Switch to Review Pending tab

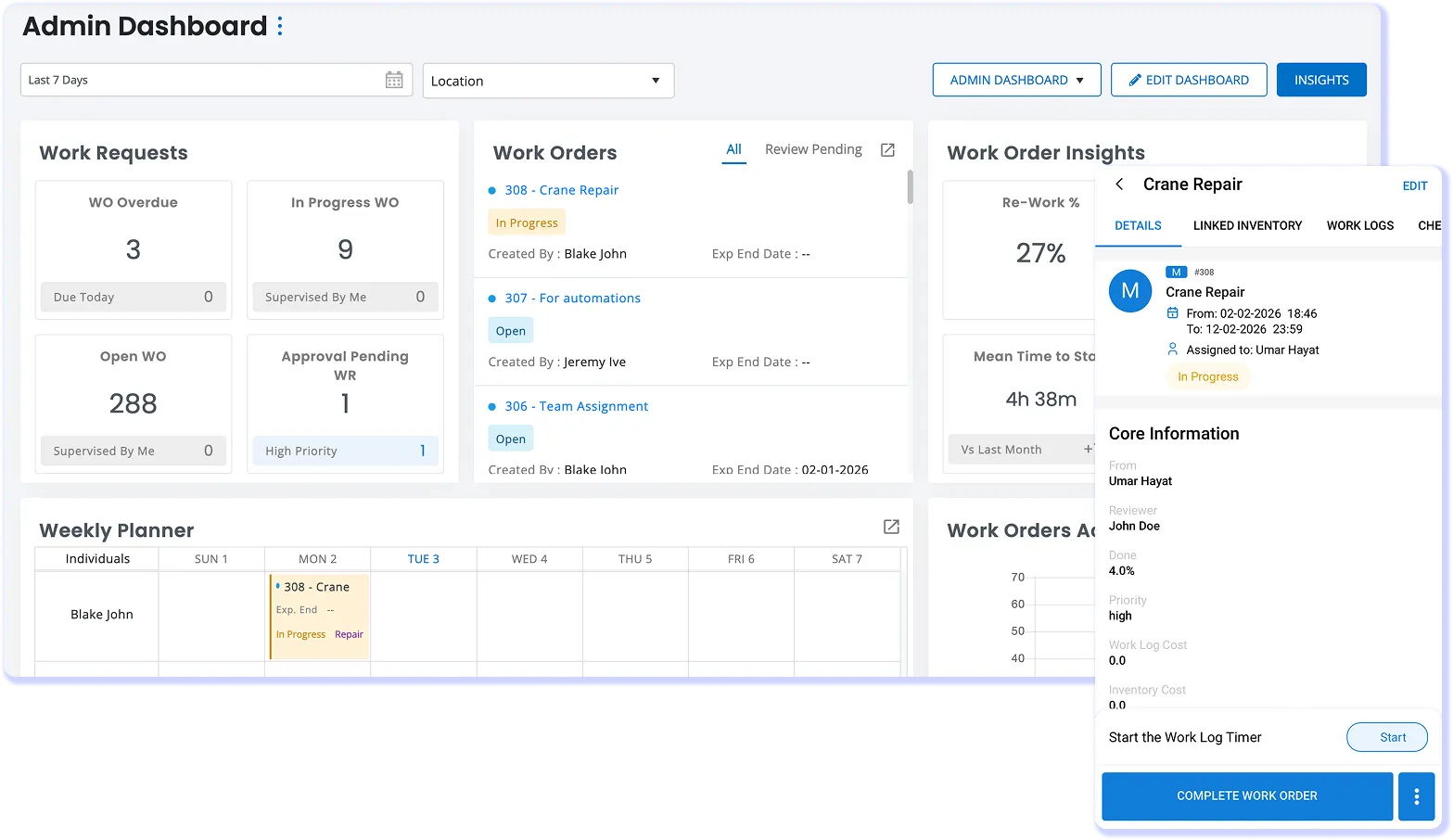tap(813, 149)
